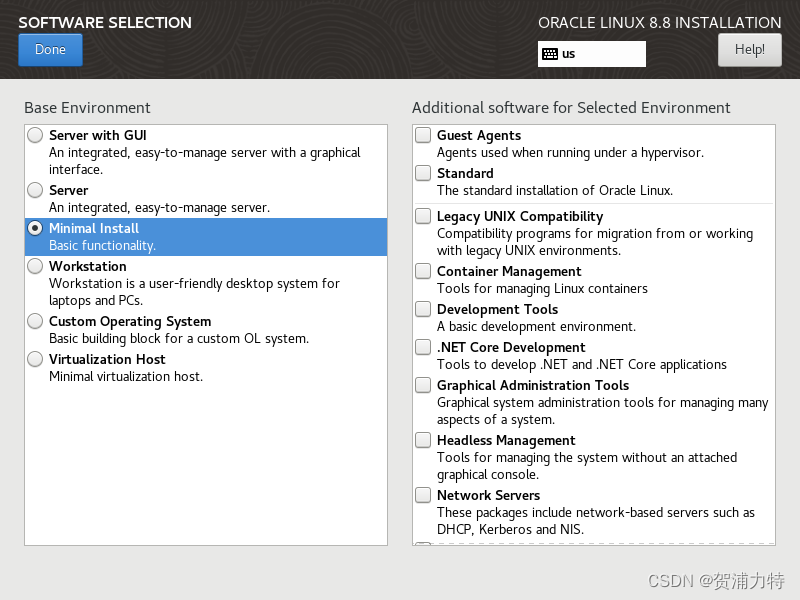The height and width of the screenshot is (600, 800).
Task: Tick Development Tools checkbox
Action: pyautogui.click(x=423, y=309)
